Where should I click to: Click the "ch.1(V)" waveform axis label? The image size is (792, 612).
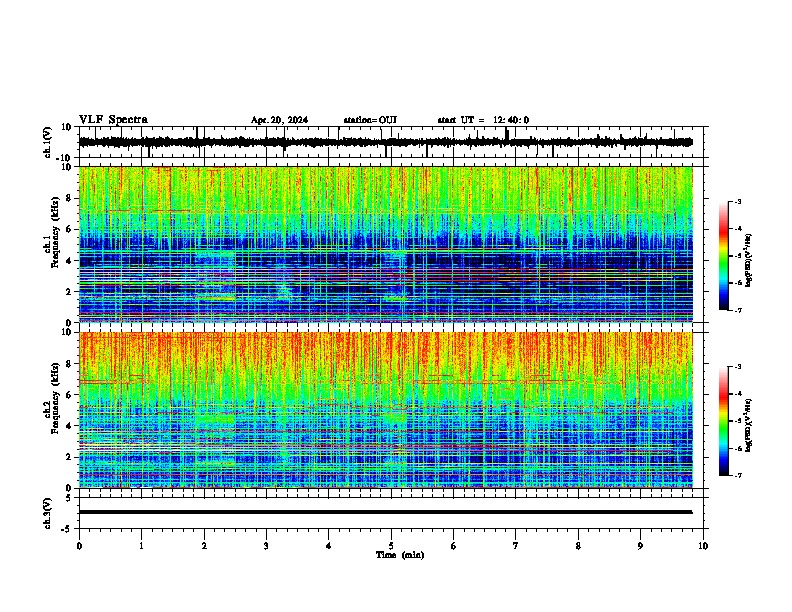coord(48,142)
